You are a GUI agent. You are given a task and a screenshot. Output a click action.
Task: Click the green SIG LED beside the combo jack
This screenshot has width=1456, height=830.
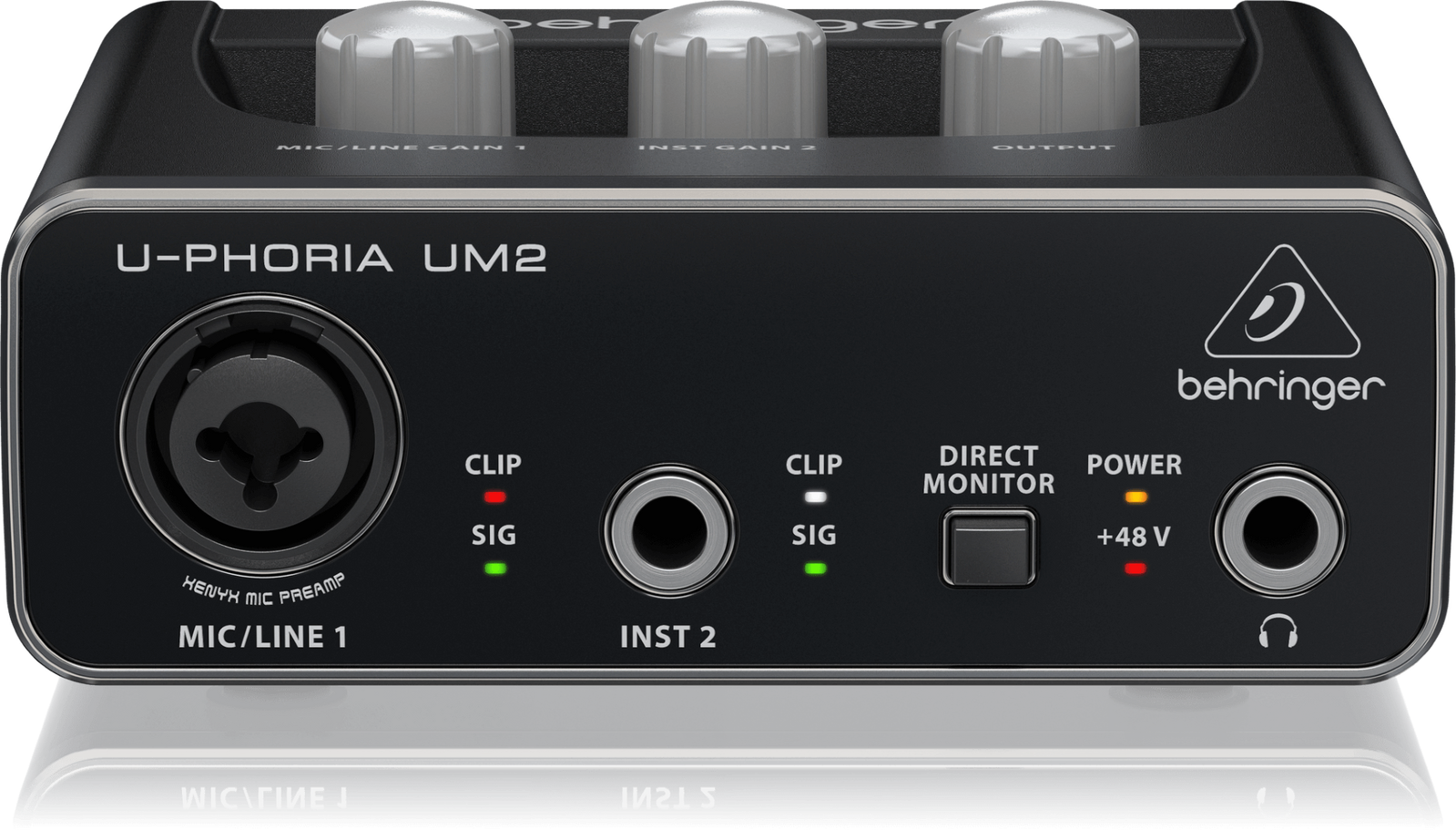pos(494,569)
